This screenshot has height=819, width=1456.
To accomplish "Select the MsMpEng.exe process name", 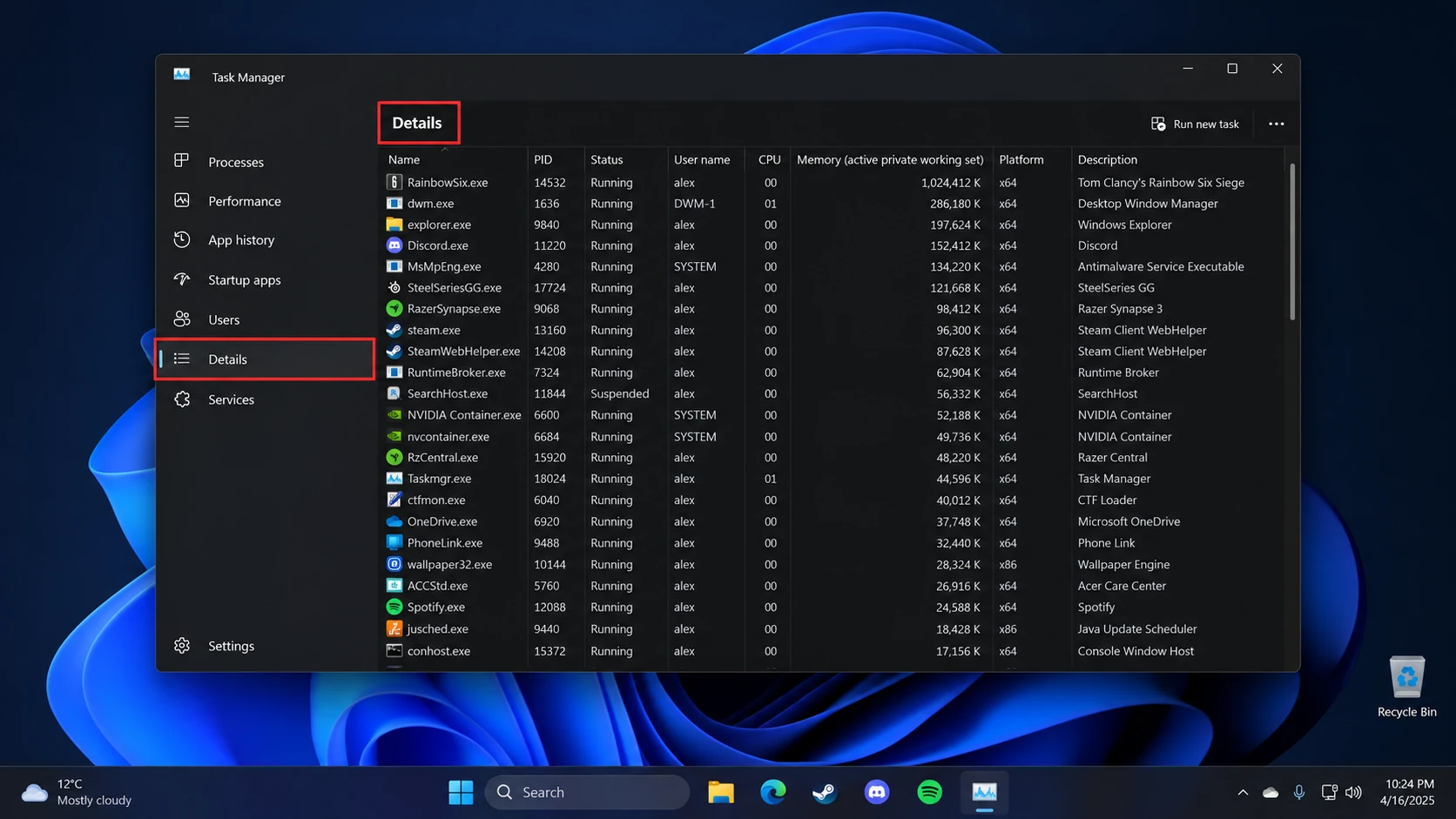I will tap(444, 266).
